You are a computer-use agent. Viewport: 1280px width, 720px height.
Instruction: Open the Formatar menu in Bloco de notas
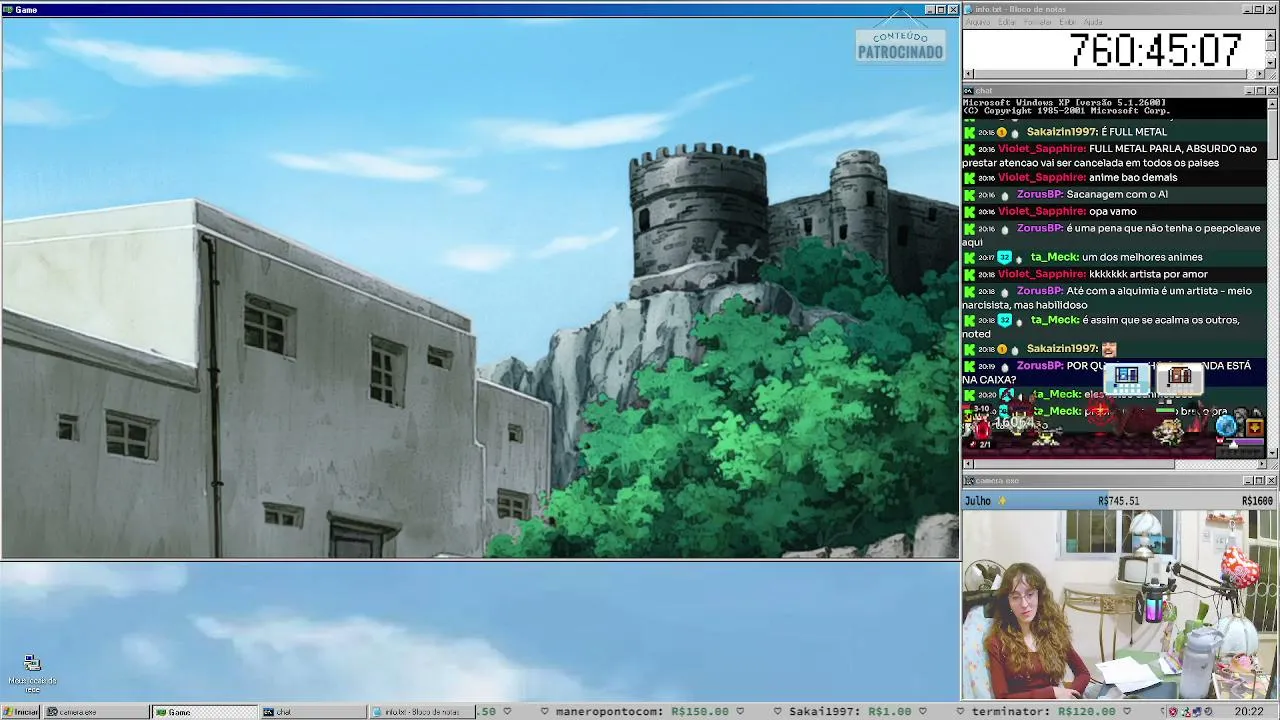click(x=1038, y=22)
